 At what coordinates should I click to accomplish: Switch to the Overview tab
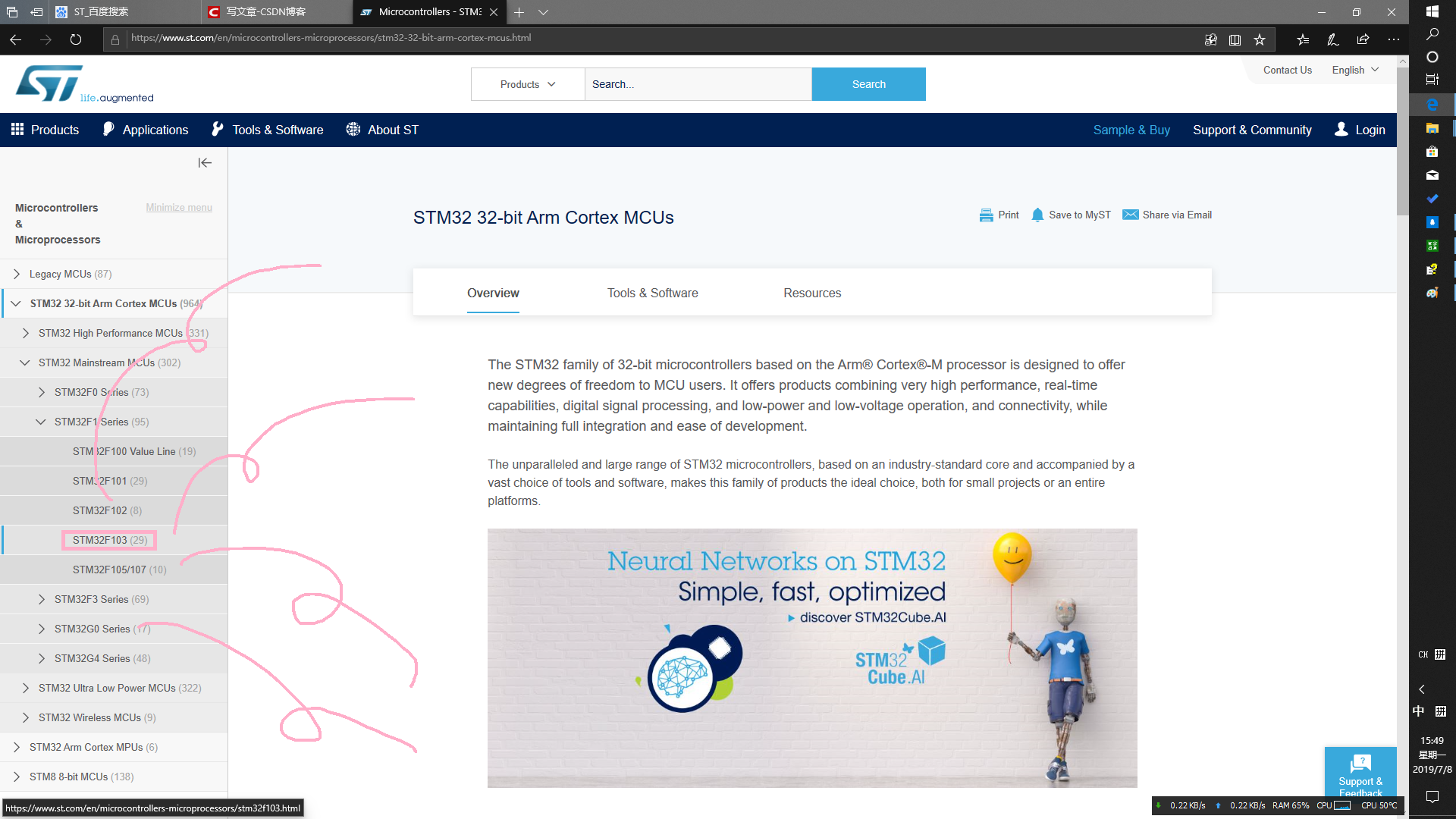point(493,293)
